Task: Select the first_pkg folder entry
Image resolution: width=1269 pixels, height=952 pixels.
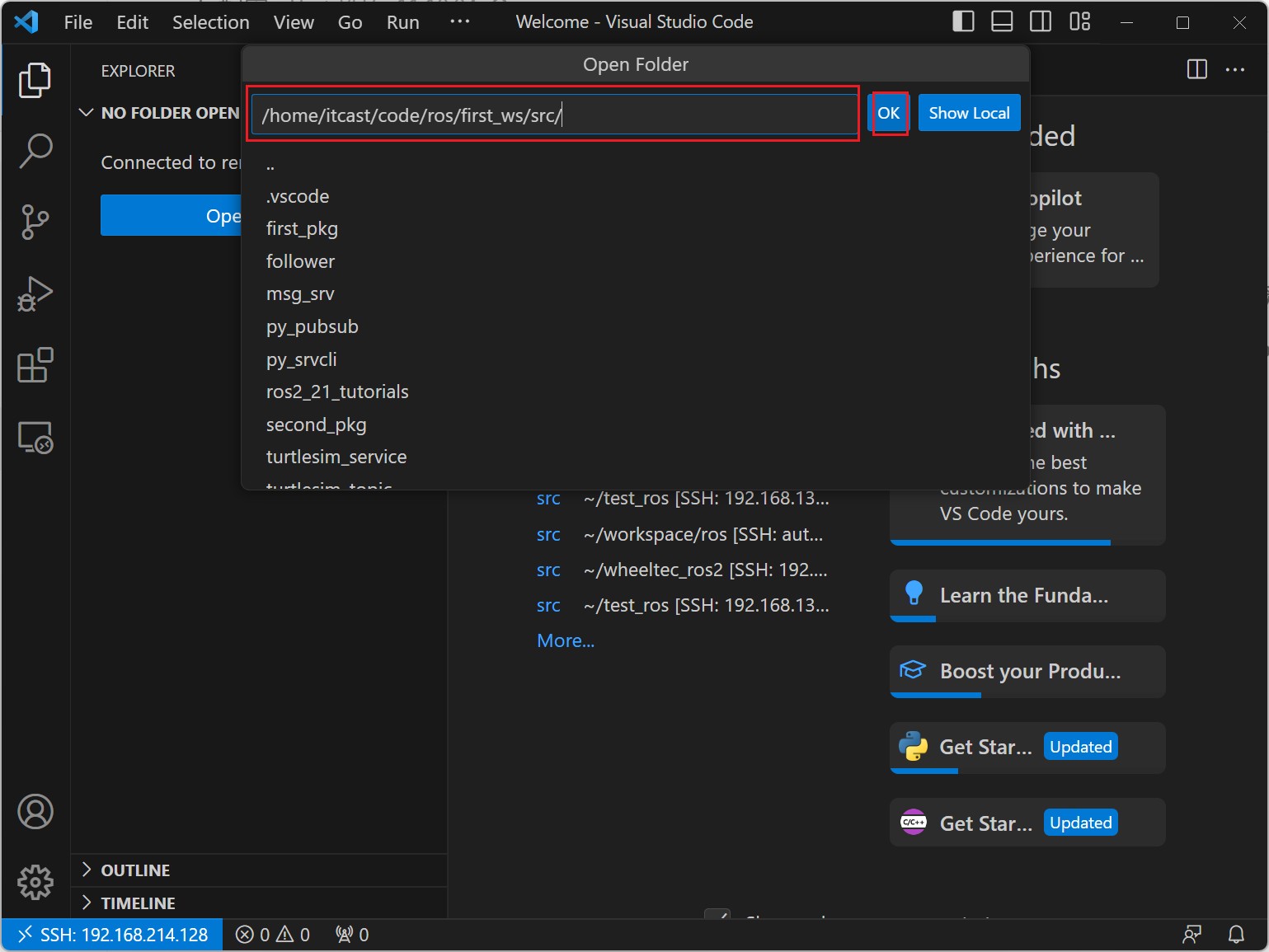Action: click(x=635, y=229)
